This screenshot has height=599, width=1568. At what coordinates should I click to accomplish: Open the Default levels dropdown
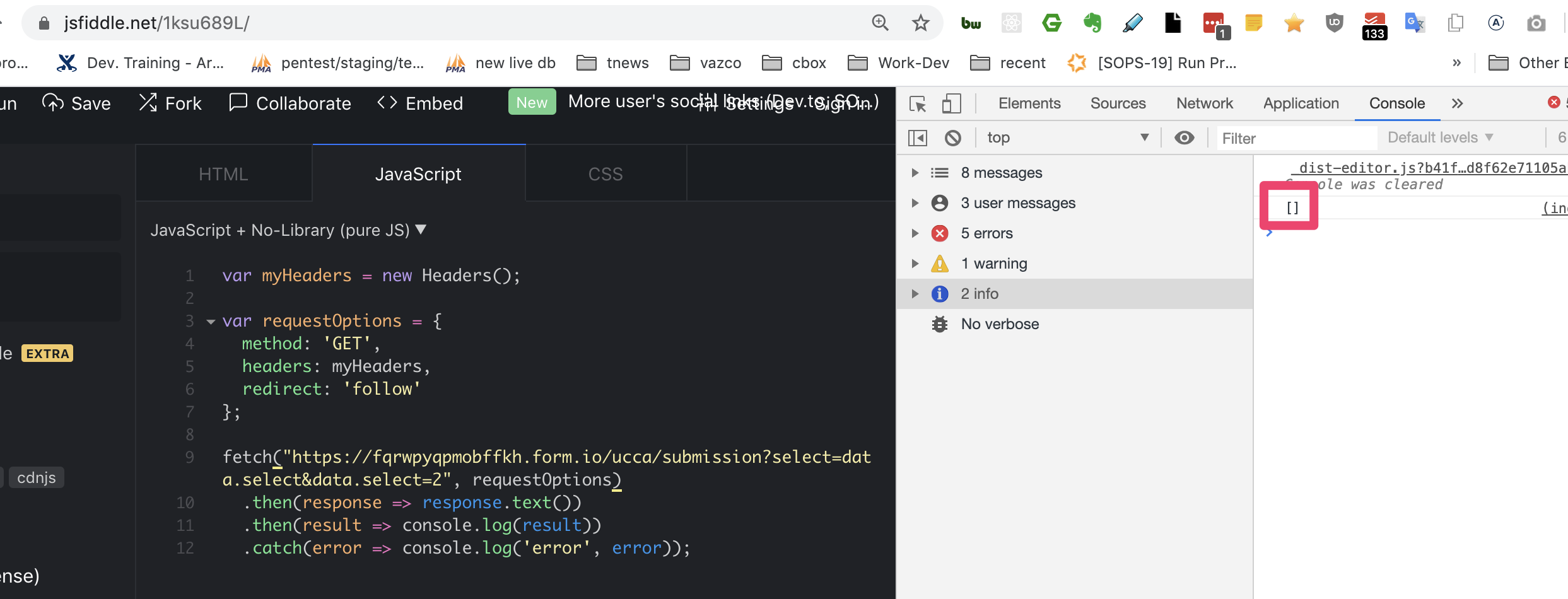coord(1440,137)
